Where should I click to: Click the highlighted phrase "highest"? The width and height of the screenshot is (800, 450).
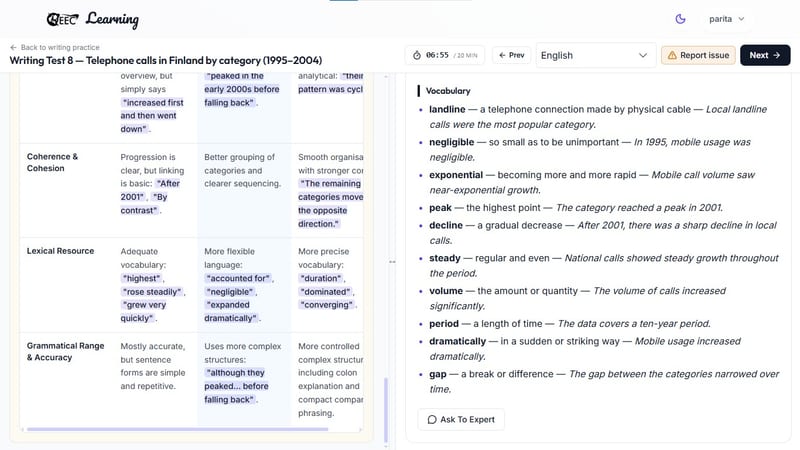(142, 279)
